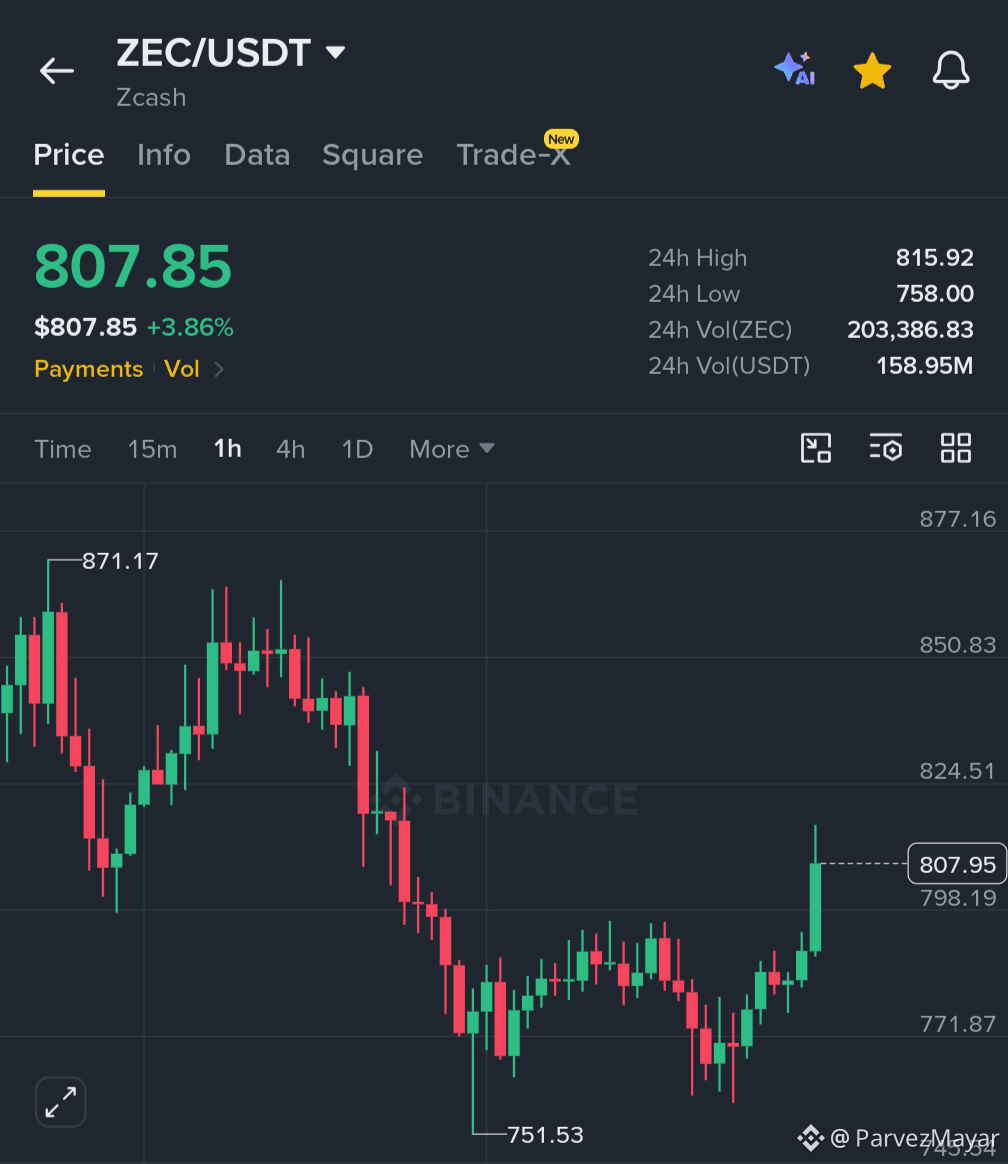Screen dimensions: 1008x1164
Task: Tap the 824.51 price axis label
Action: pos(958,771)
